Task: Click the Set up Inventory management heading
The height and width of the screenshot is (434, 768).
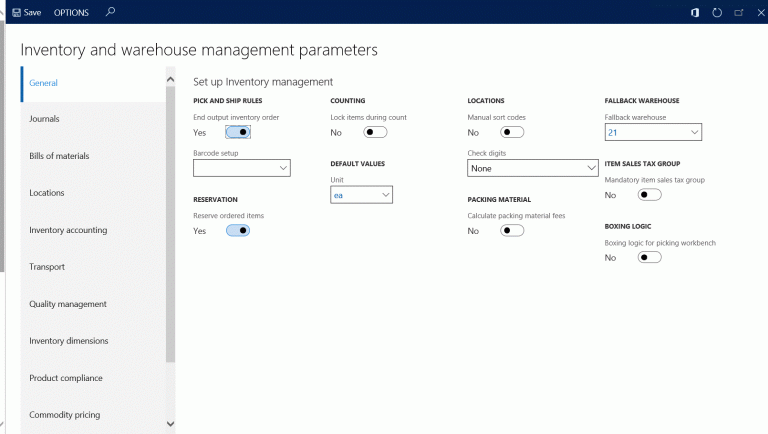Action: [x=263, y=82]
